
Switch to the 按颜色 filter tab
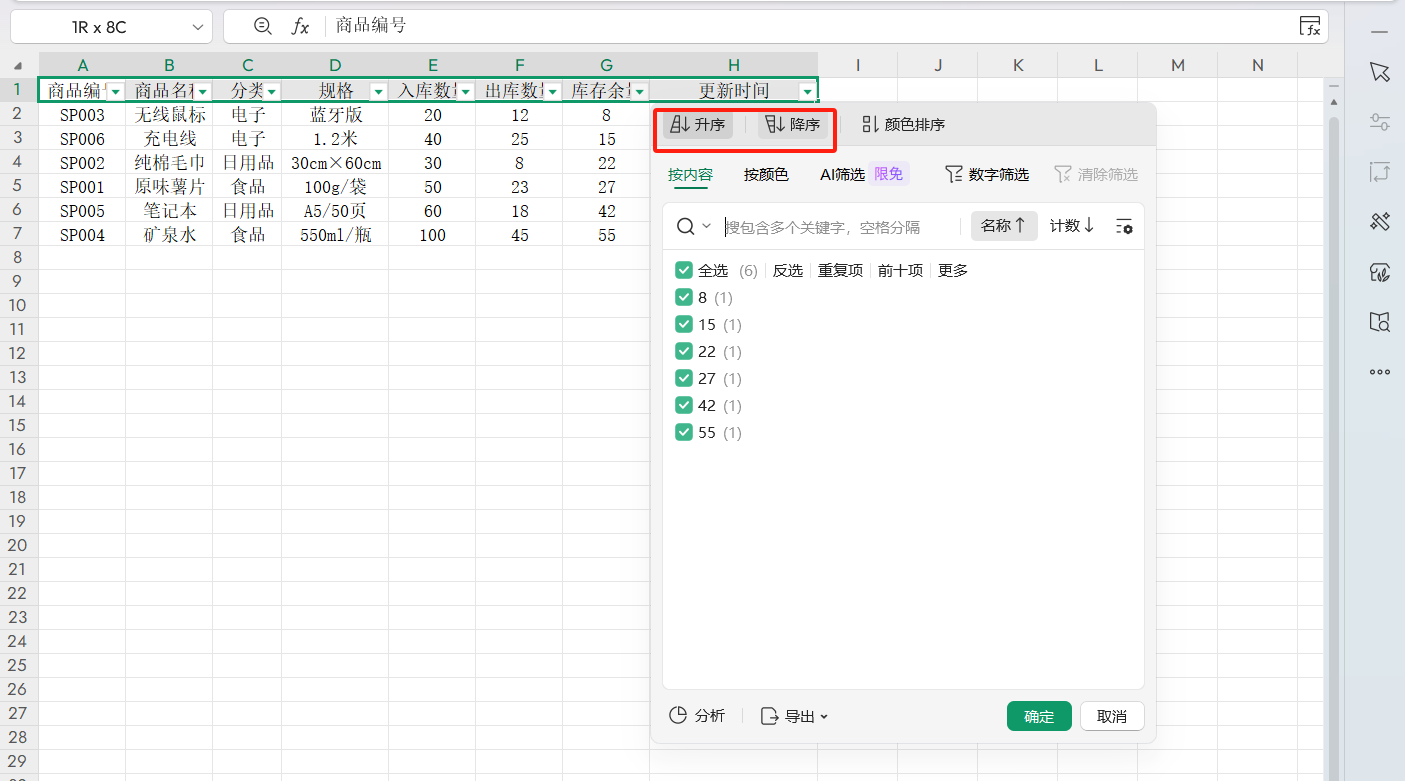click(766, 174)
